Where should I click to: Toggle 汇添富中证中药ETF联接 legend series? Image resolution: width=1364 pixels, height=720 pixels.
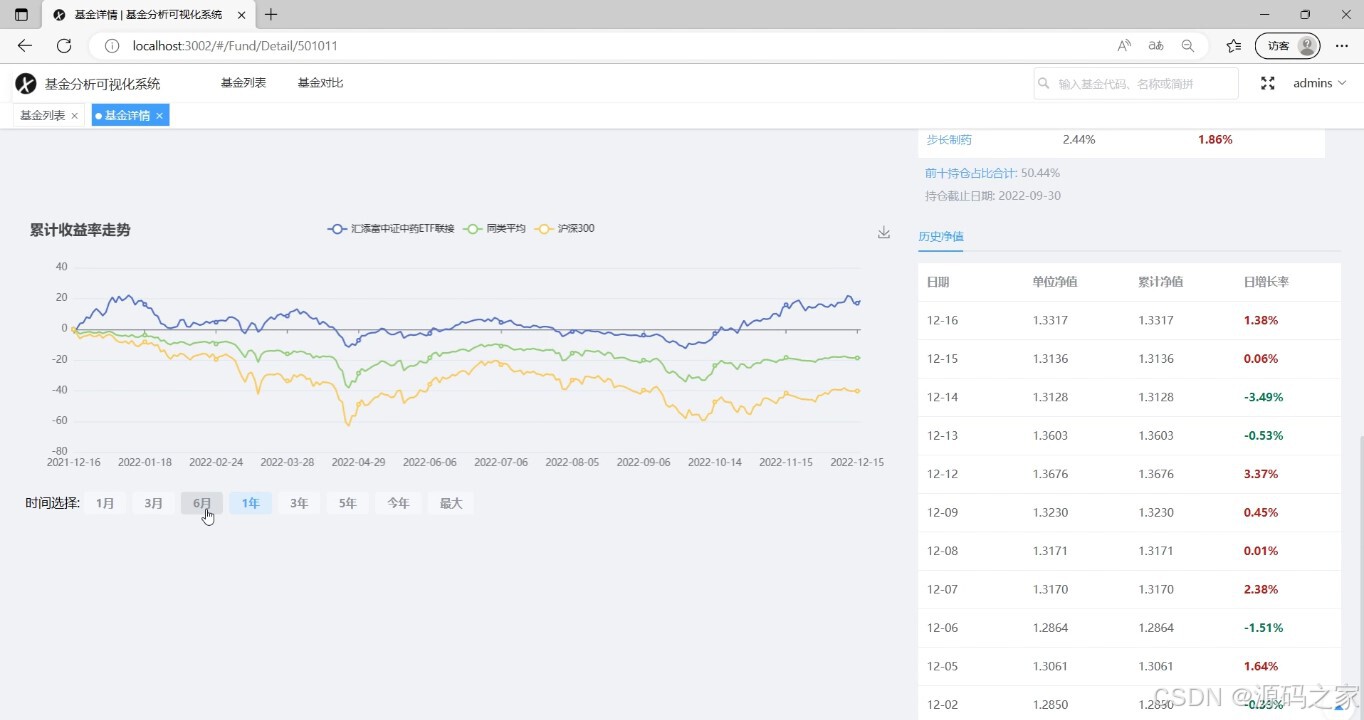coord(391,229)
